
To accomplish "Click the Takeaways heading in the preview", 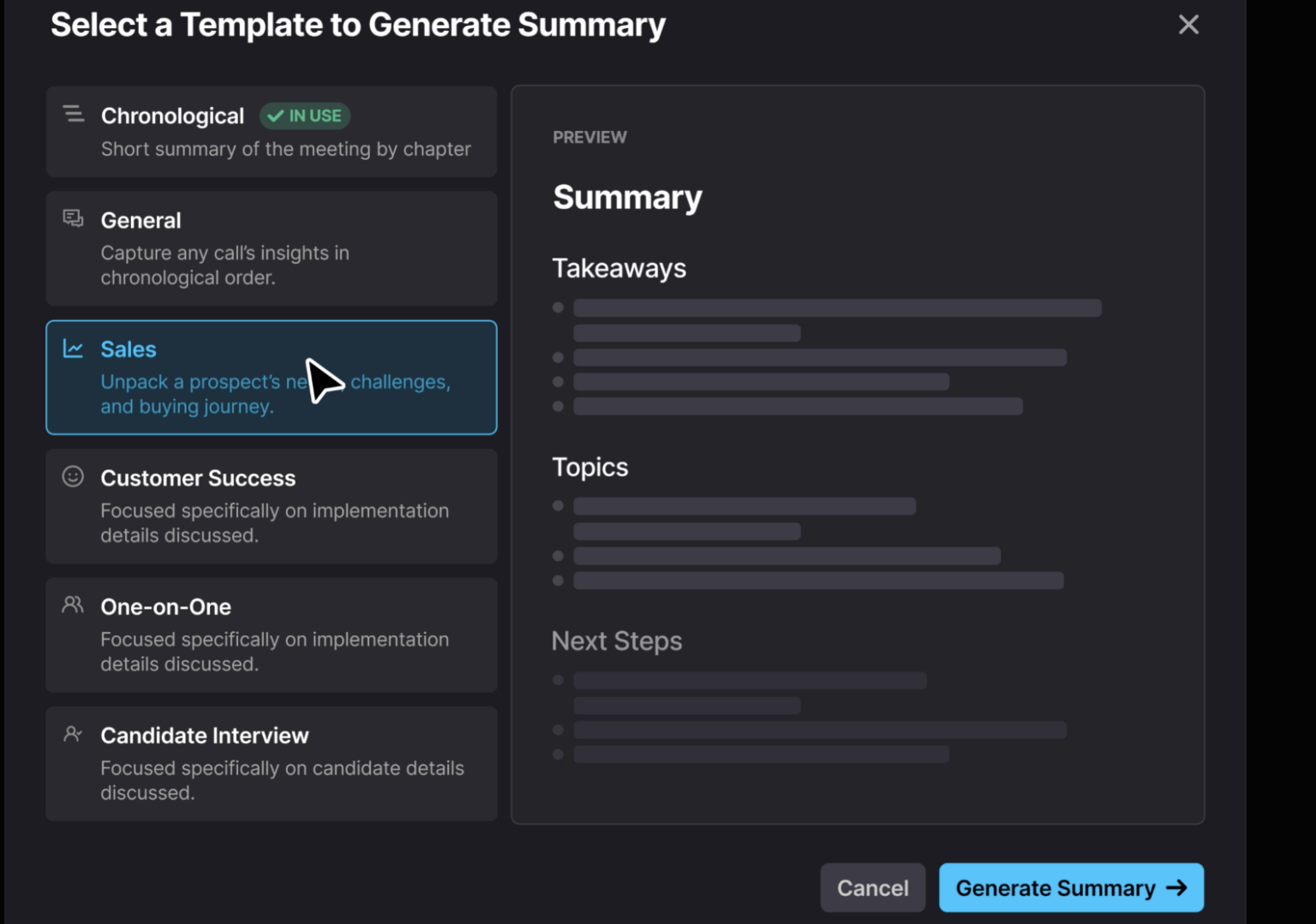I will pos(619,267).
